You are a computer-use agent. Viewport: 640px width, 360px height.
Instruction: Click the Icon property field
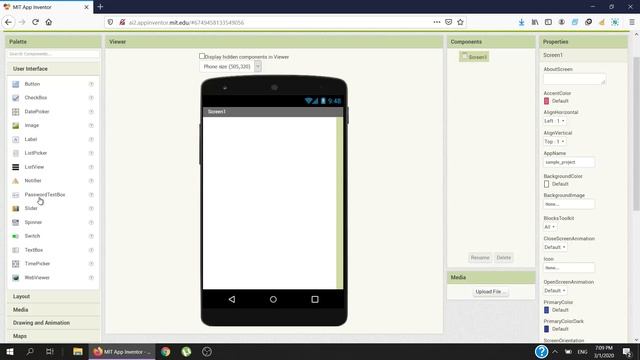(569, 268)
